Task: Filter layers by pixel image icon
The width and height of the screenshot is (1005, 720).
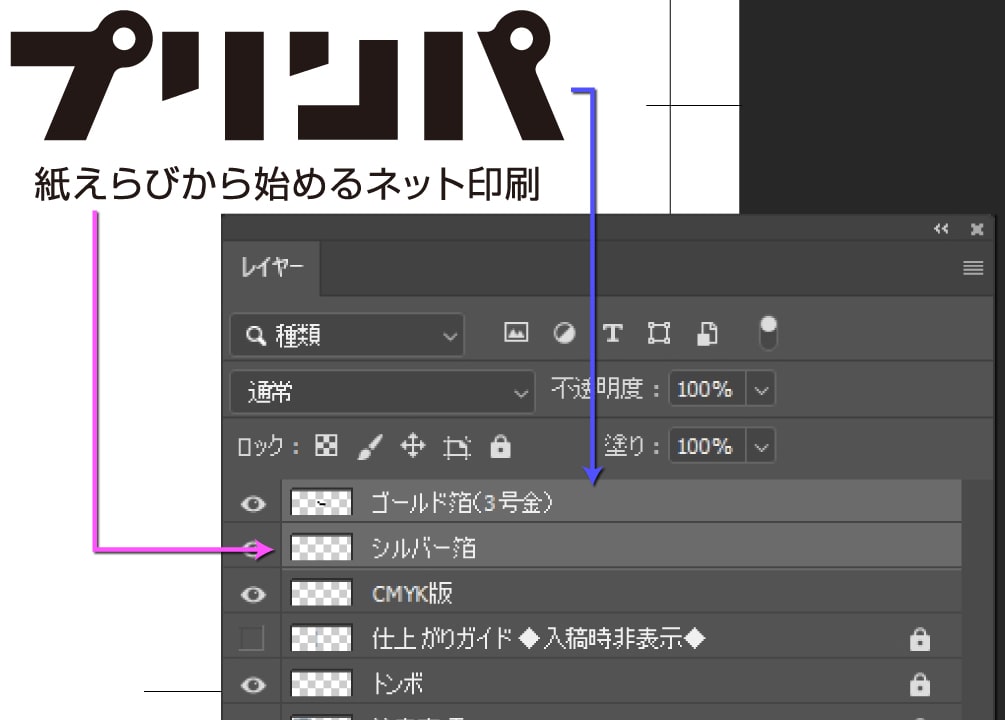Action: (x=516, y=334)
